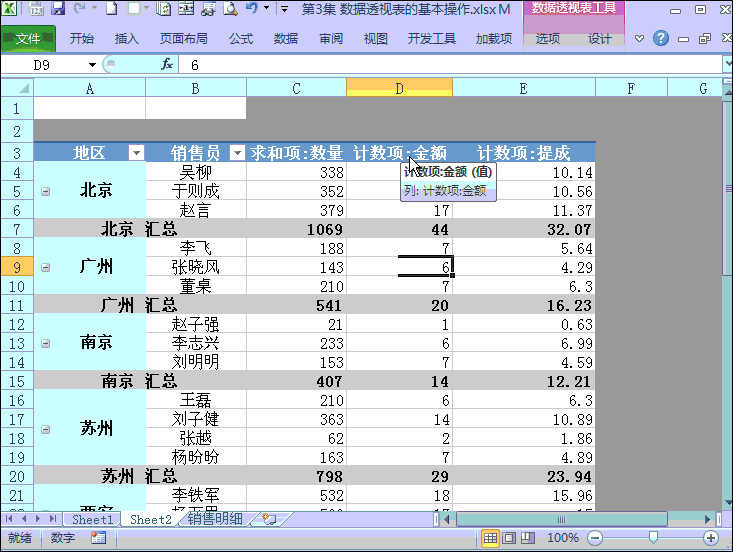Click the Excel application icon
The height and width of the screenshot is (552, 733).
(x=9, y=8)
